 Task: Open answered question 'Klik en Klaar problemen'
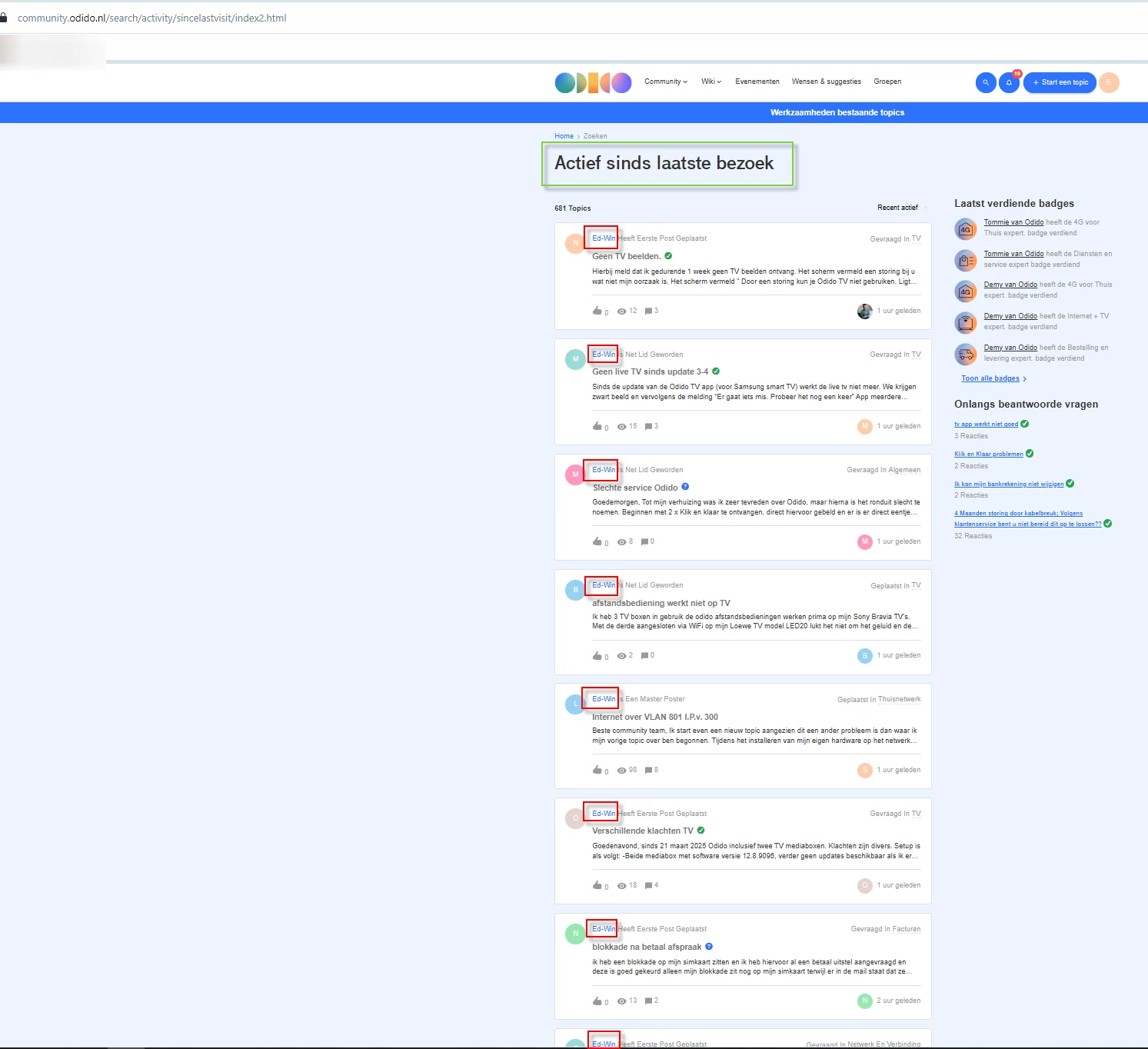tap(989, 454)
